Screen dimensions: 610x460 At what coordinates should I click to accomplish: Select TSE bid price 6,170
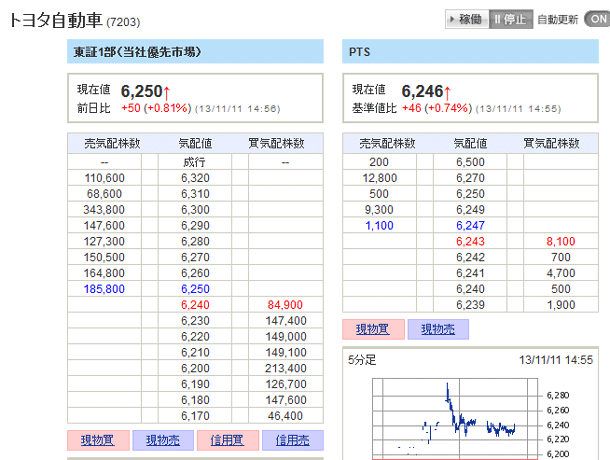pyautogui.click(x=195, y=416)
